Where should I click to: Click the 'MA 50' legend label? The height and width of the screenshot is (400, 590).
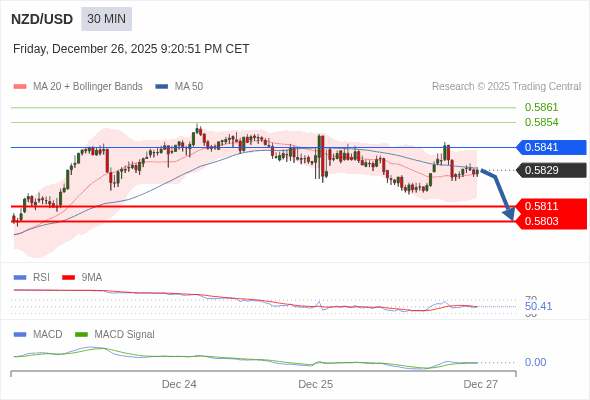[x=189, y=87]
